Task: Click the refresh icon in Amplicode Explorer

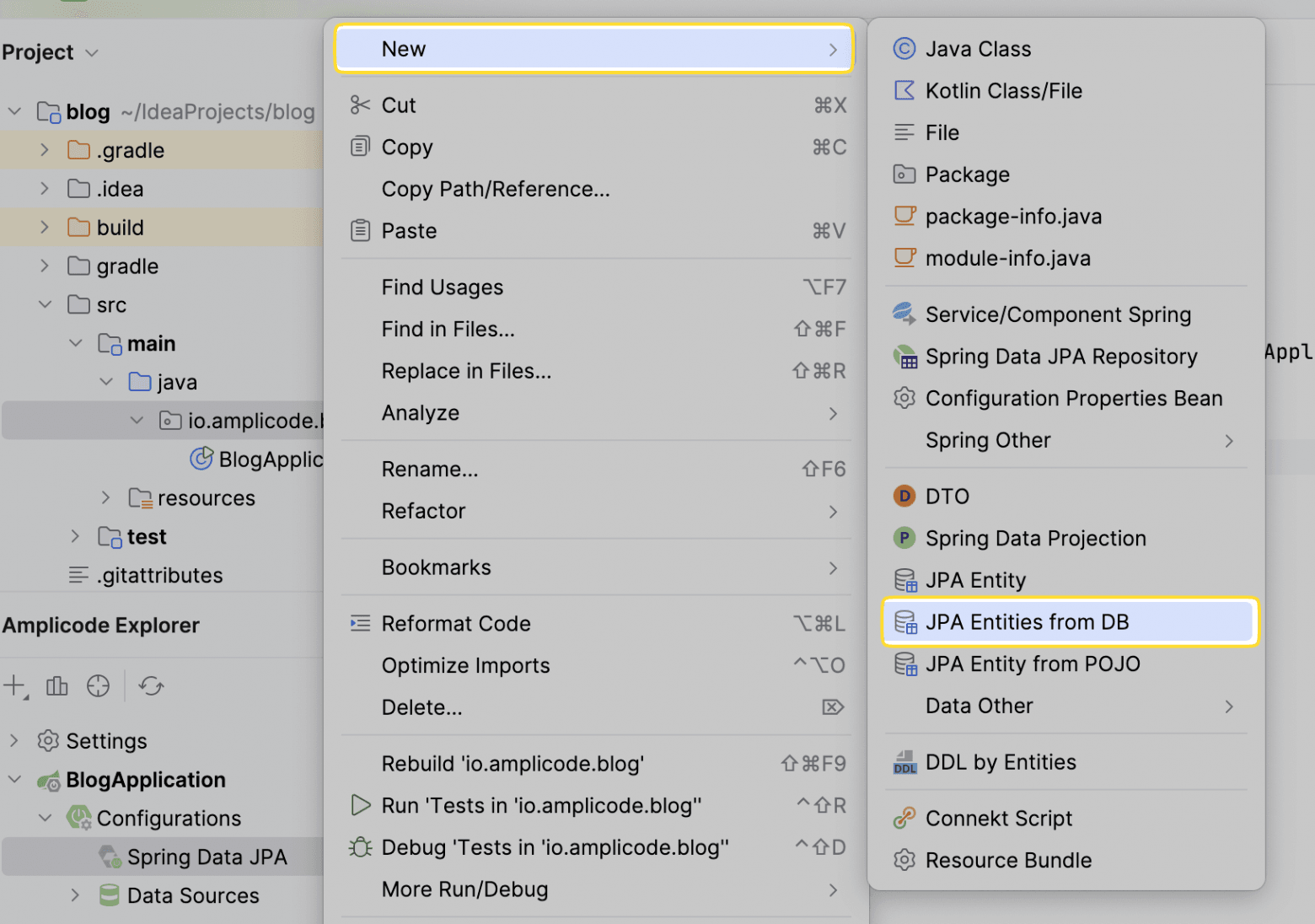Action: (152, 686)
